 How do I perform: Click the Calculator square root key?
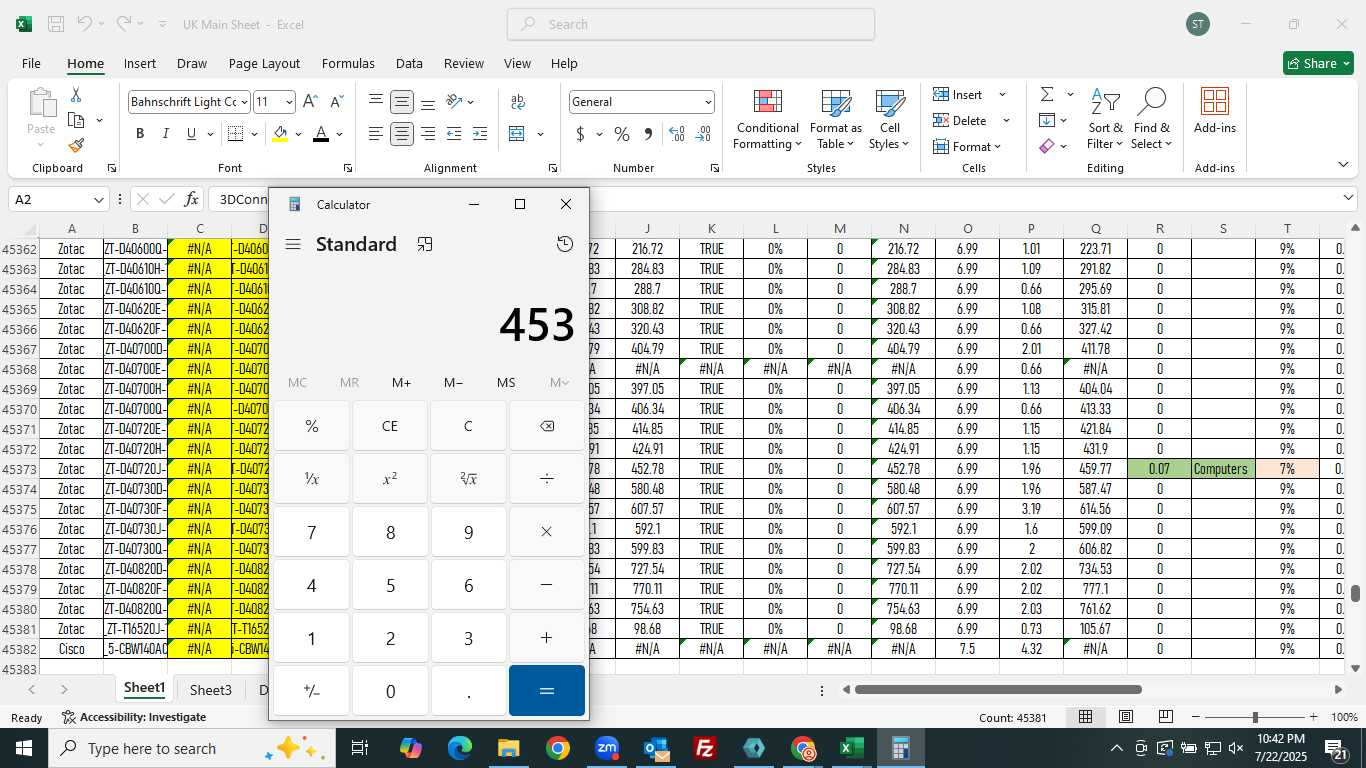(x=468, y=479)
